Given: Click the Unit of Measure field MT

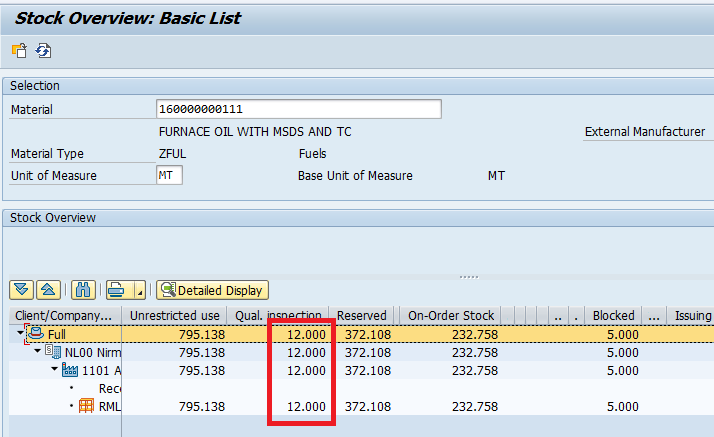Looking at the screenshot, I should 169,175.
